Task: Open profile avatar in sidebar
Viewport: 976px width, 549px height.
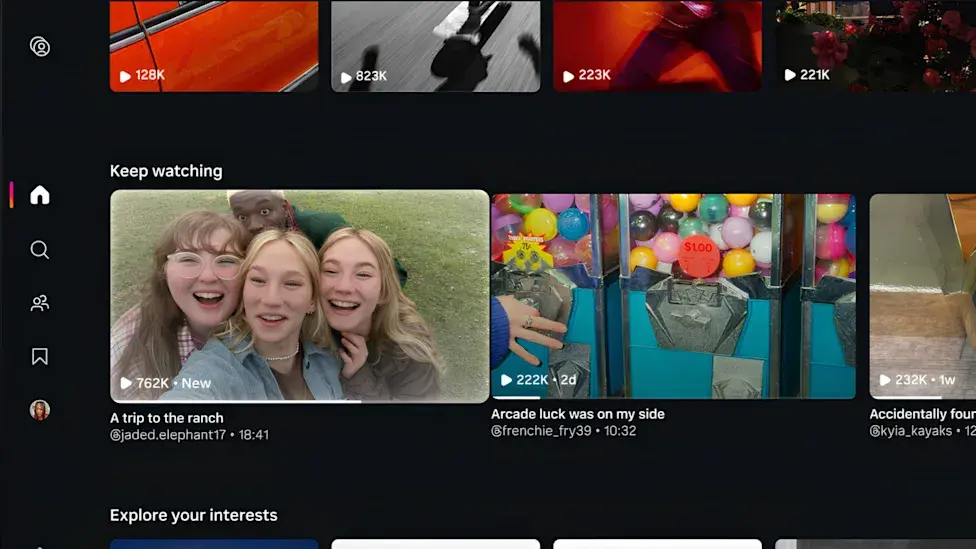Action: point(40,410)
